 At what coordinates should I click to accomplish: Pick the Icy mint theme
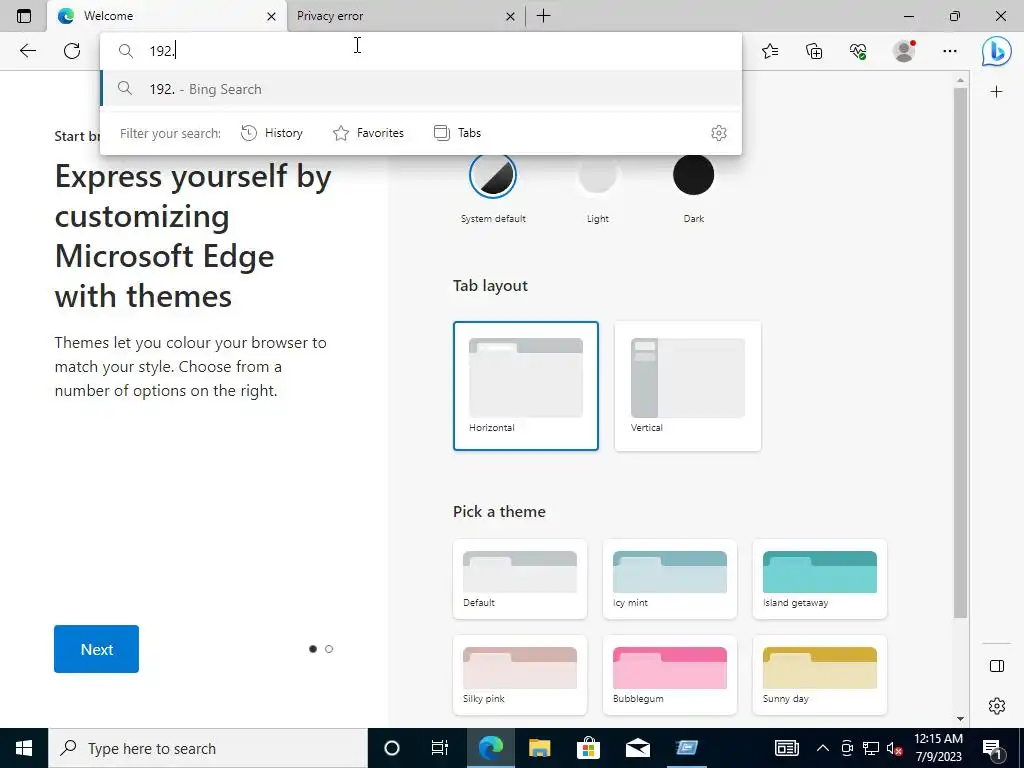point(670,579)
